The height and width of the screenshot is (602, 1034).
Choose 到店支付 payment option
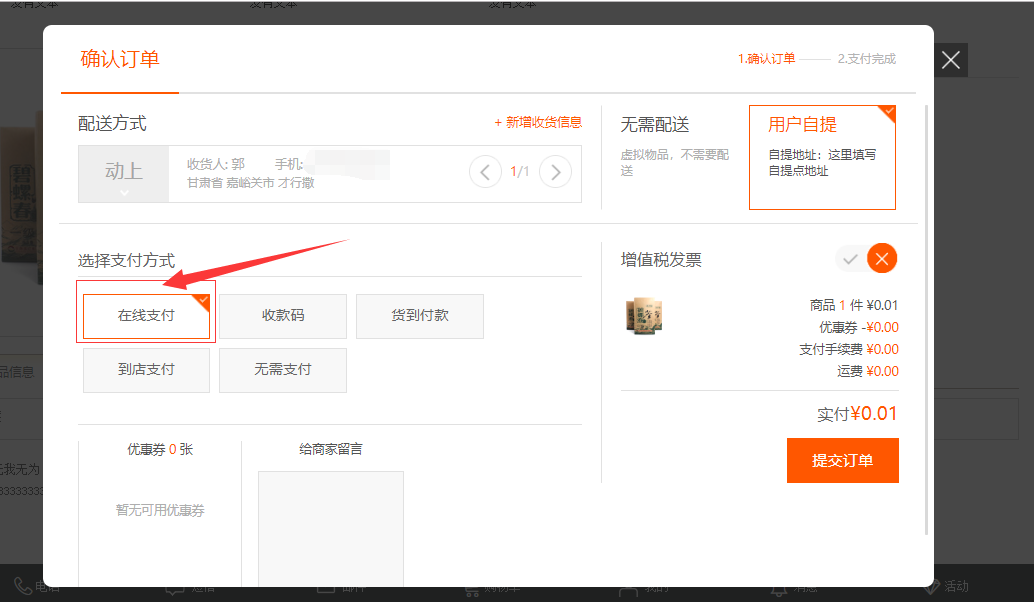(x=146, y=370)
